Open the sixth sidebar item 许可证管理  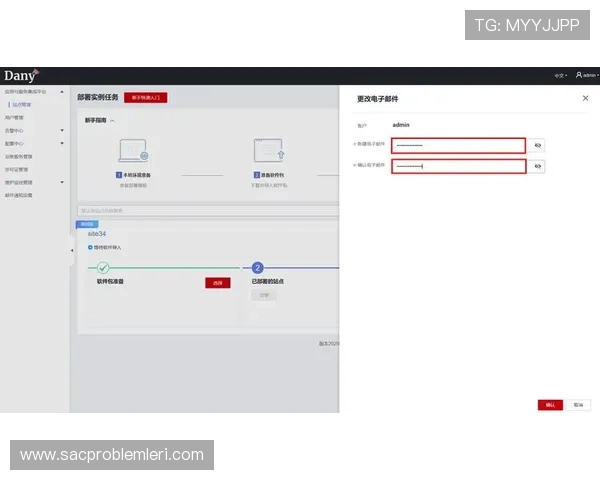(16, 170)
